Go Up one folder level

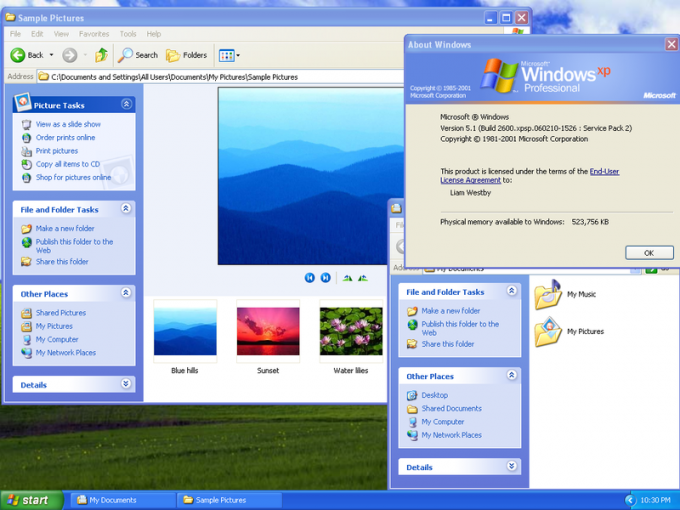click(x=101, y=55)
